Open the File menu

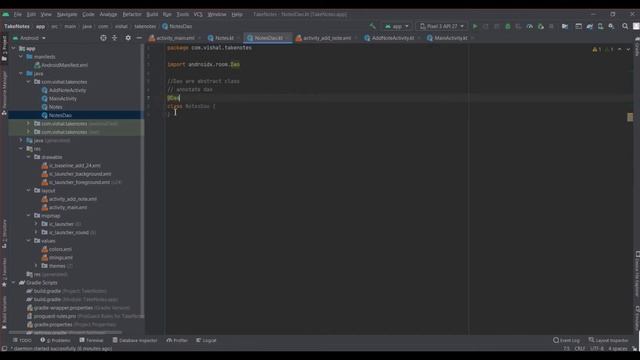pos(18,14)
